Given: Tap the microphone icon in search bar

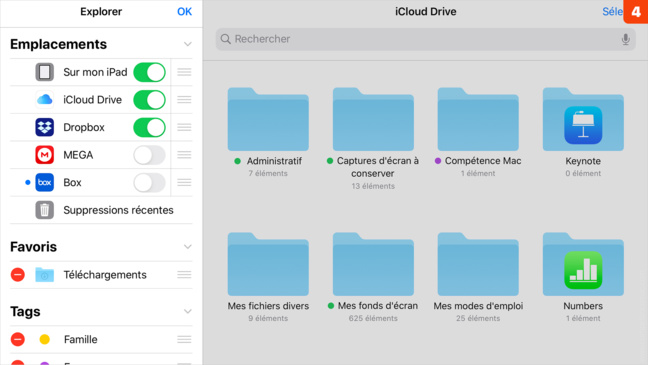Looking at the screenshot, I should point(625,39).
